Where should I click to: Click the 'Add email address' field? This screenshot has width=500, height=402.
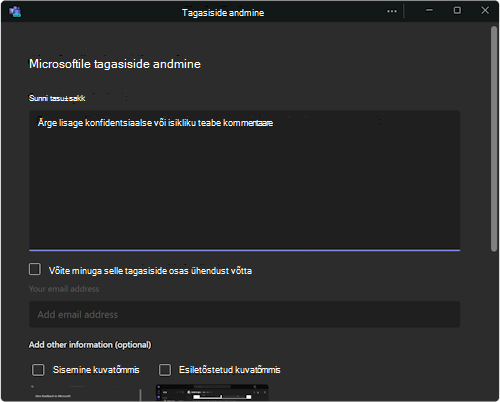coord(244,314)
